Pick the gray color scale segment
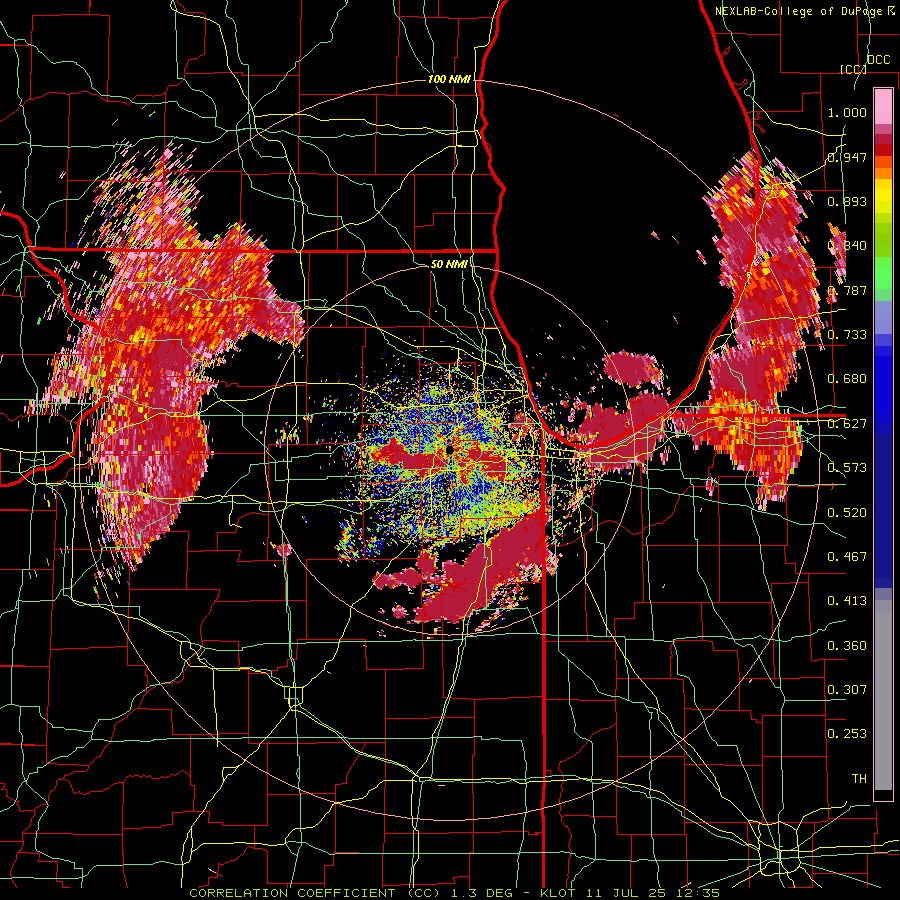Screen dimensions: 900x900 pyautogui.click(x=883, y=695)
